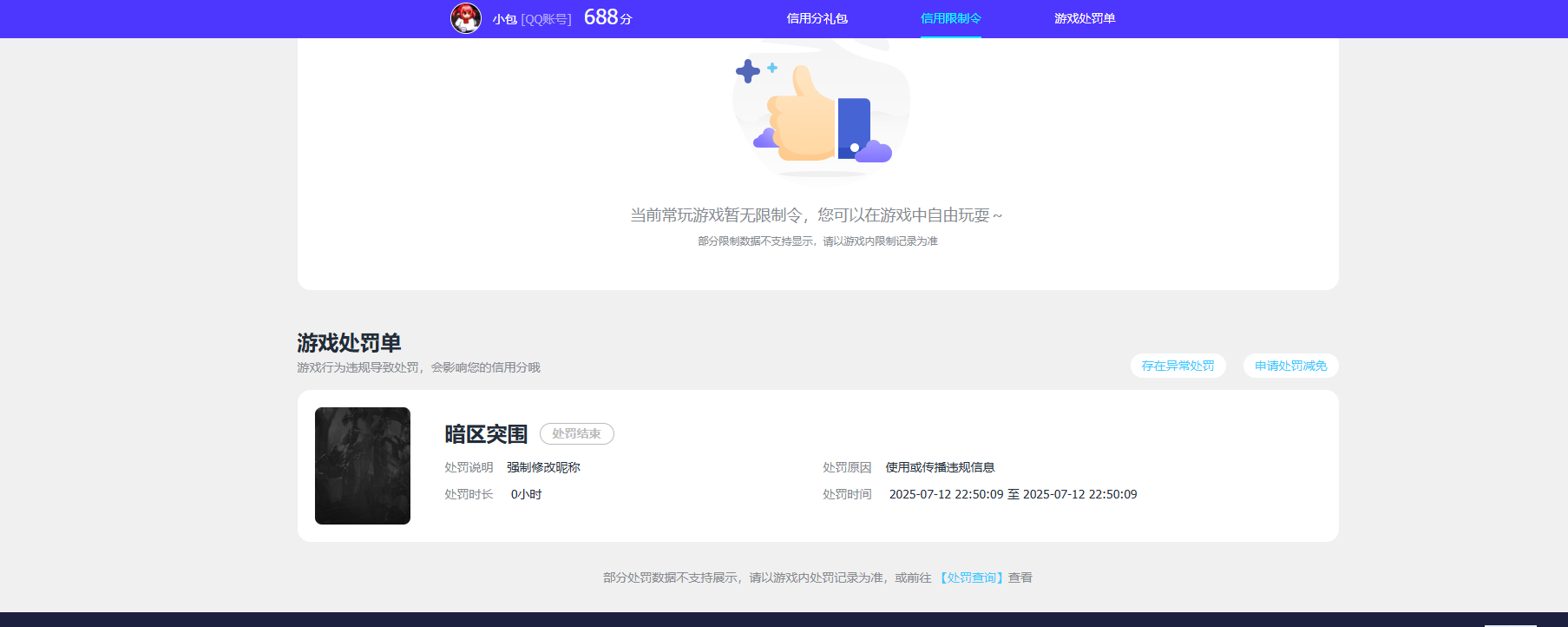The width and height of the screenshot is (1568, 627).
Task: Click the 当前常玩游戏暂无限制令 message
Action: tap(817, 215)
